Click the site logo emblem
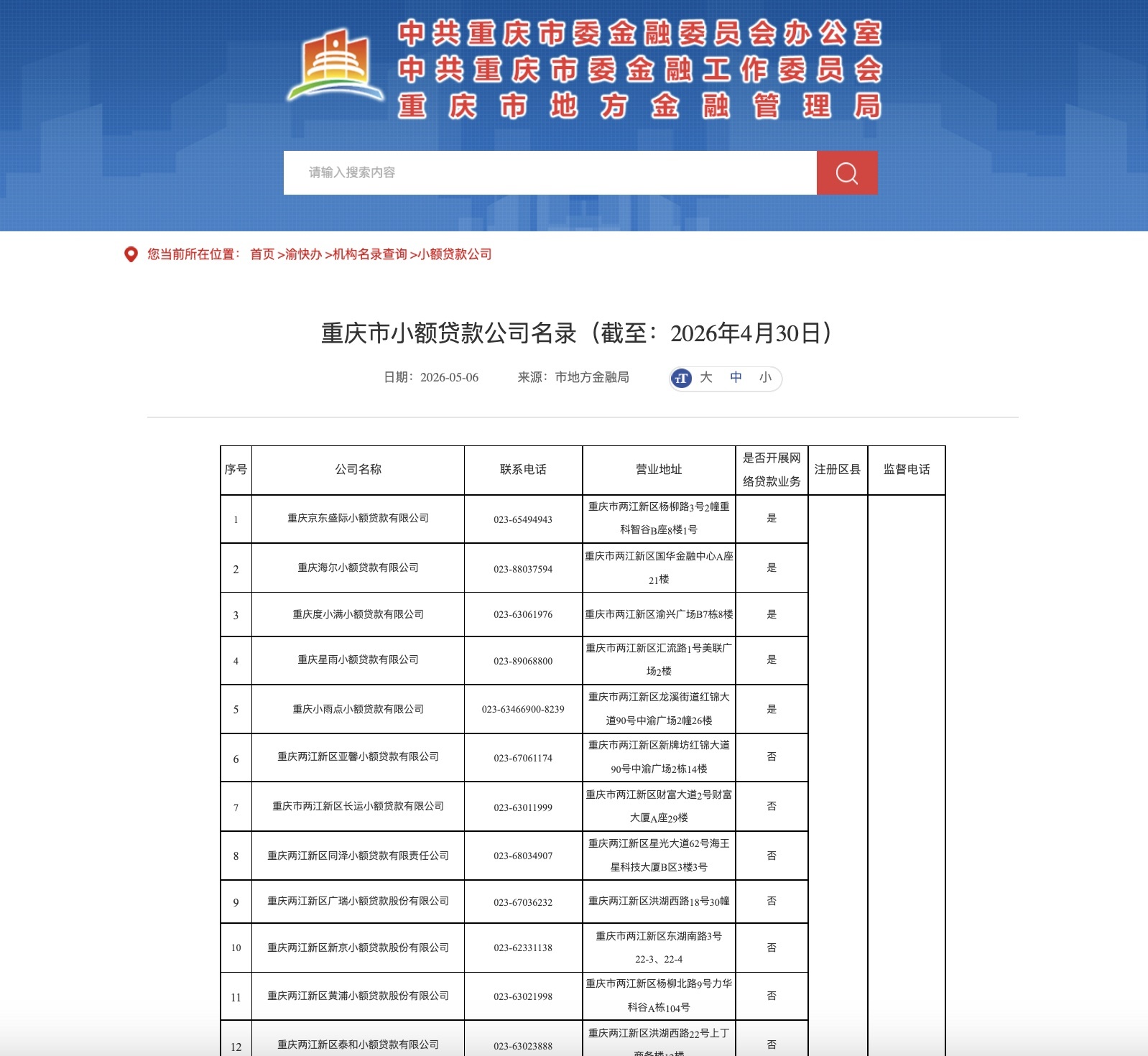 (335, 66)
